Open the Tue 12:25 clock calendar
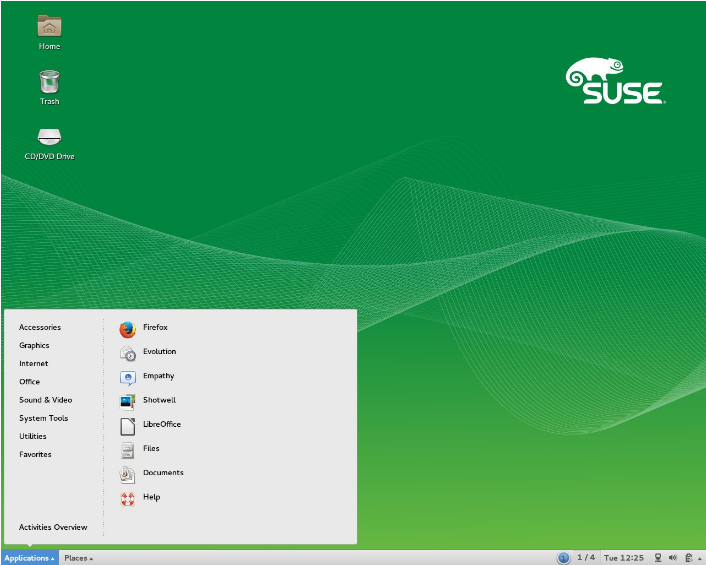 [x=624, y=558]
